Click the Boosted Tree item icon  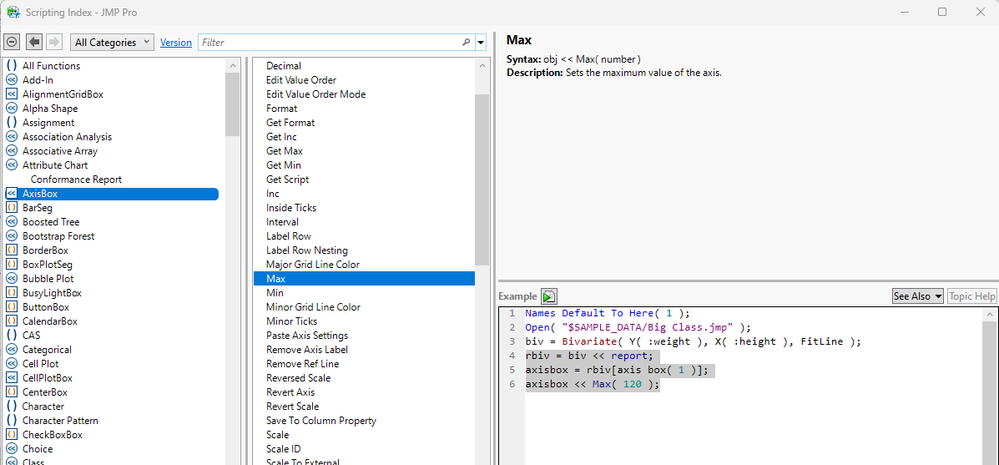pos(11,222)
